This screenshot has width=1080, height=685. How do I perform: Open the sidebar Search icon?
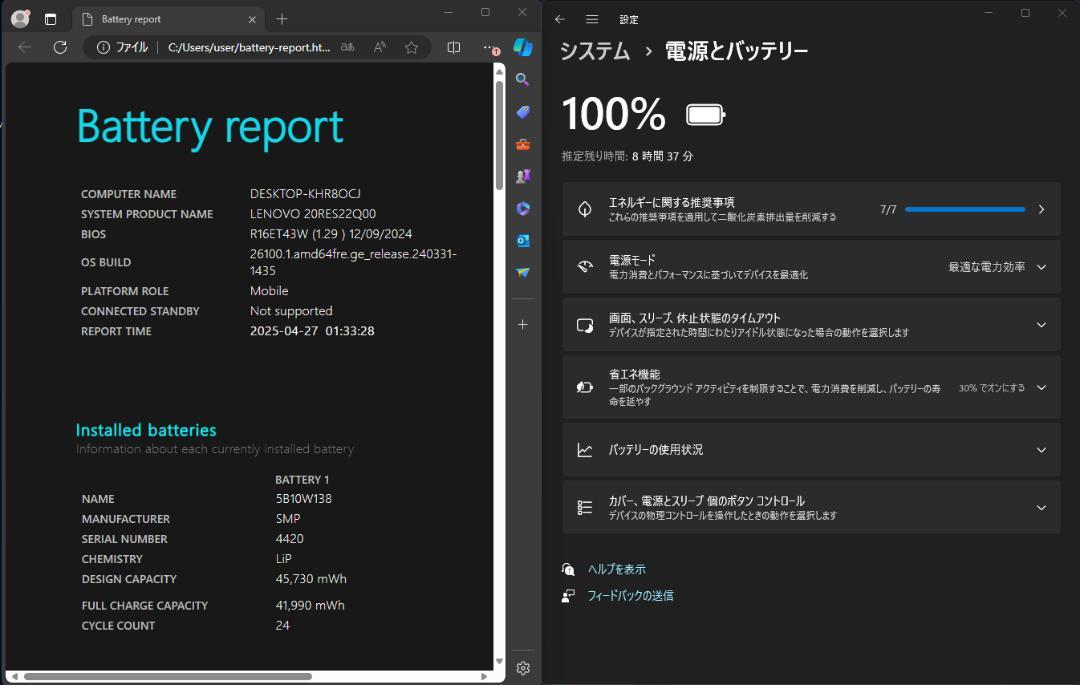(x=523, y=80)
